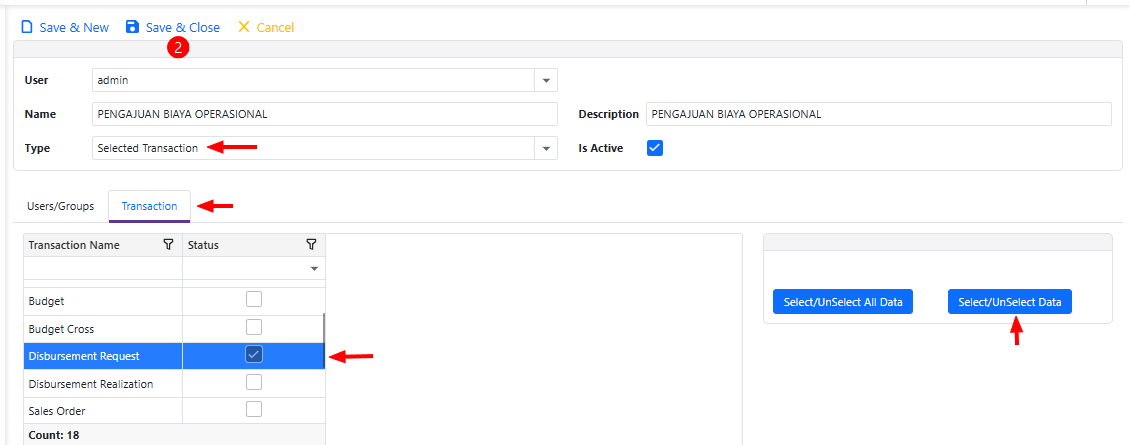Expand the Status filter row dropdown
Viewport: 1130px width, 445px height.
coord(314,268)
